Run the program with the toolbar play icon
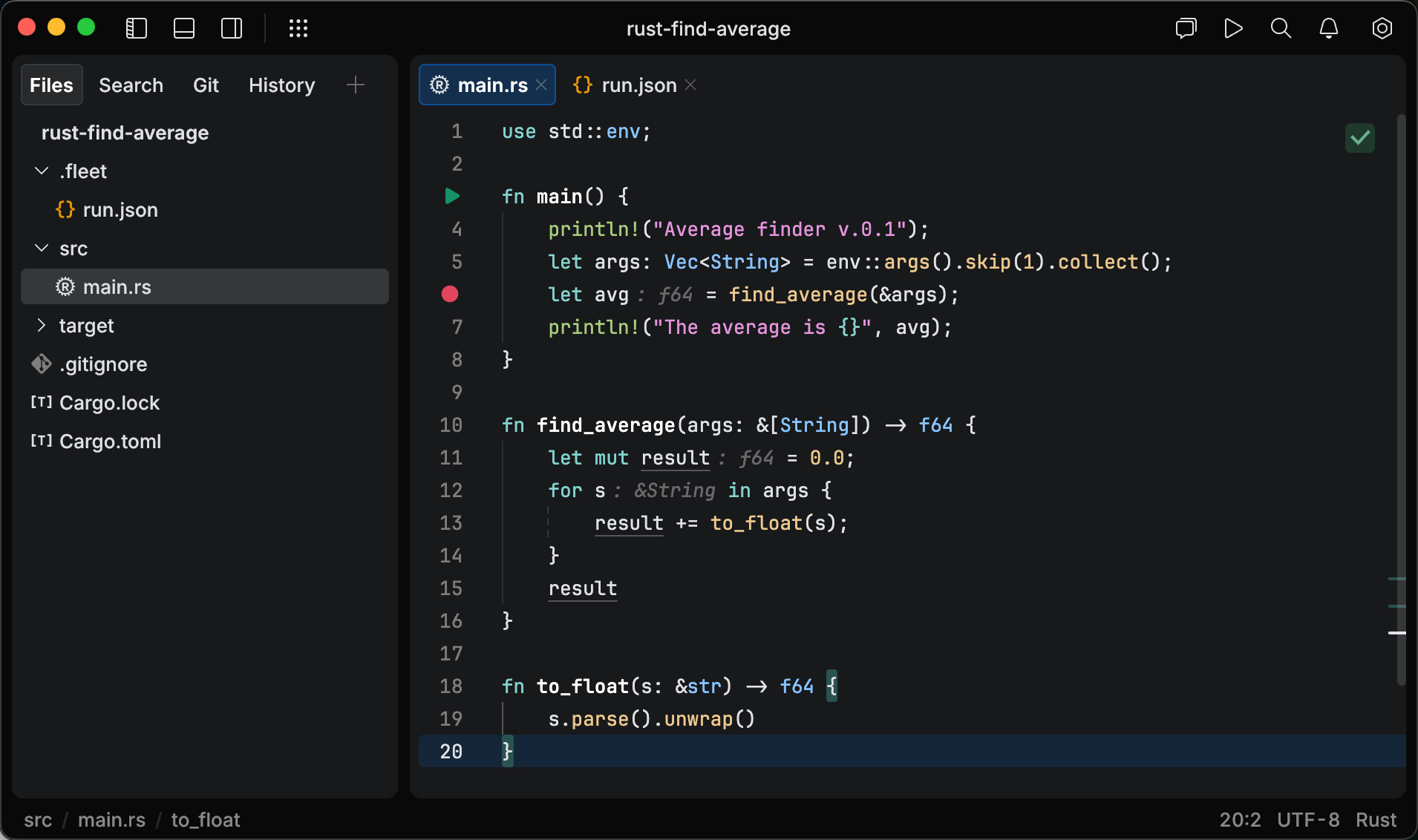 (1233, 28)
